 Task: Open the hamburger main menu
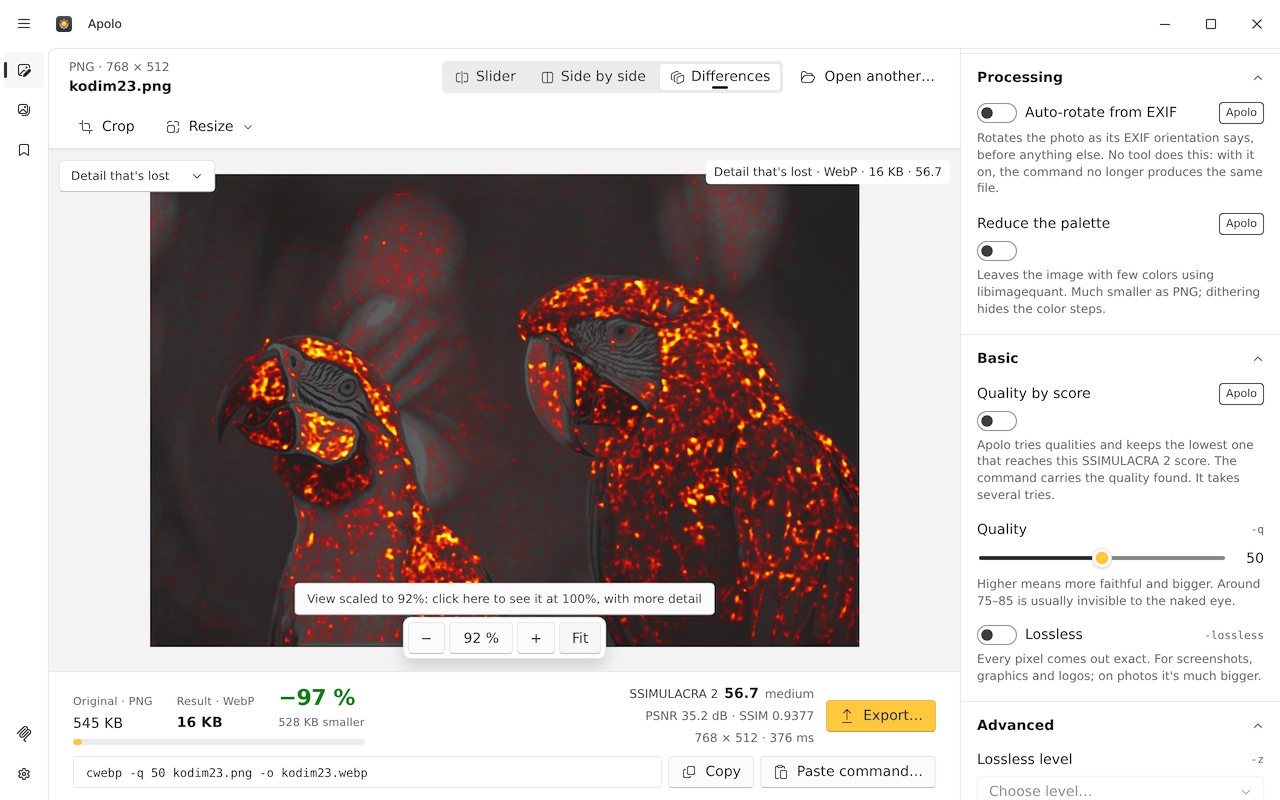[x=24, y=24]
